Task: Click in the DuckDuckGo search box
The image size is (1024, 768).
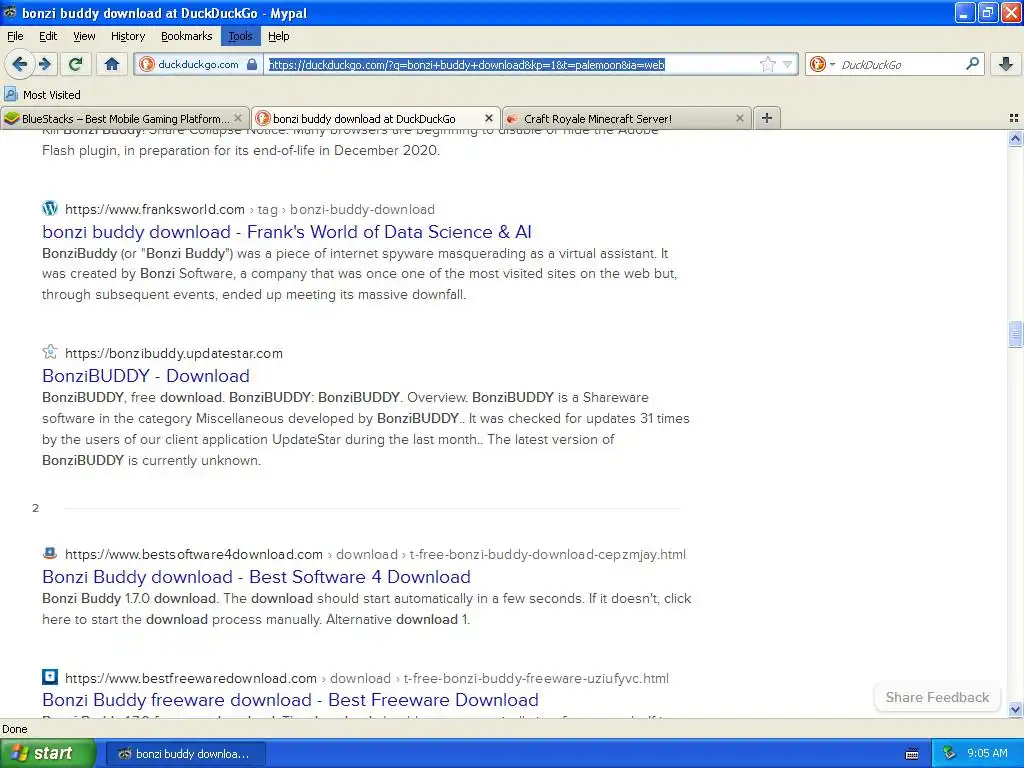Action: tap(900, 64)
